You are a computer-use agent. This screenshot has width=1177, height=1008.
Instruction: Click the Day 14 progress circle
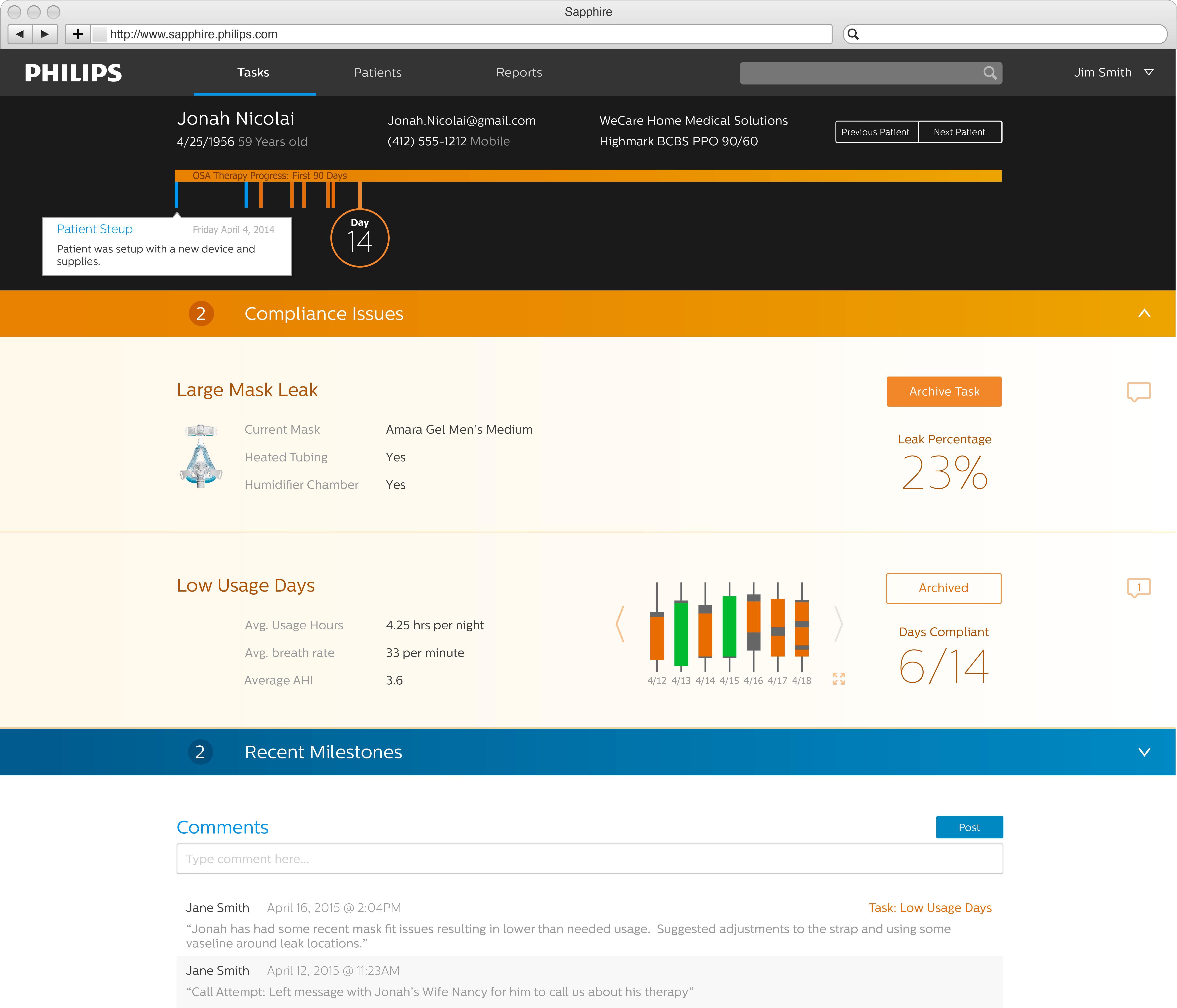tap(360, 238)
